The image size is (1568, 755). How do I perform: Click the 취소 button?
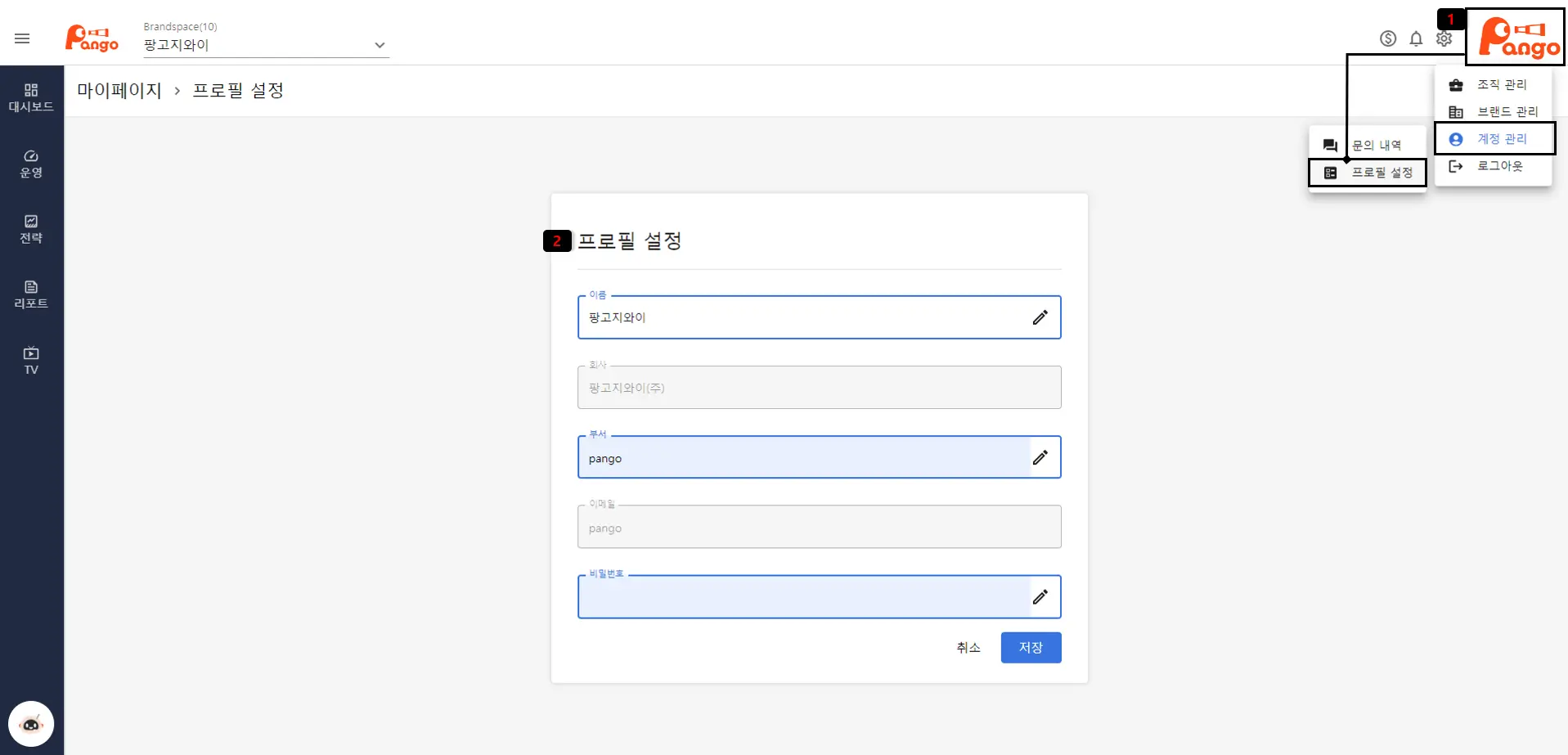point(968,648)
